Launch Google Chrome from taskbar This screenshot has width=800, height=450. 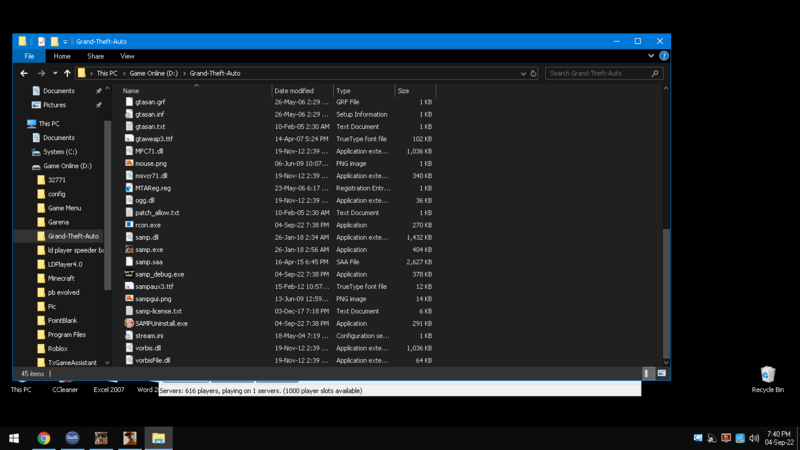[x=43, y=438]
